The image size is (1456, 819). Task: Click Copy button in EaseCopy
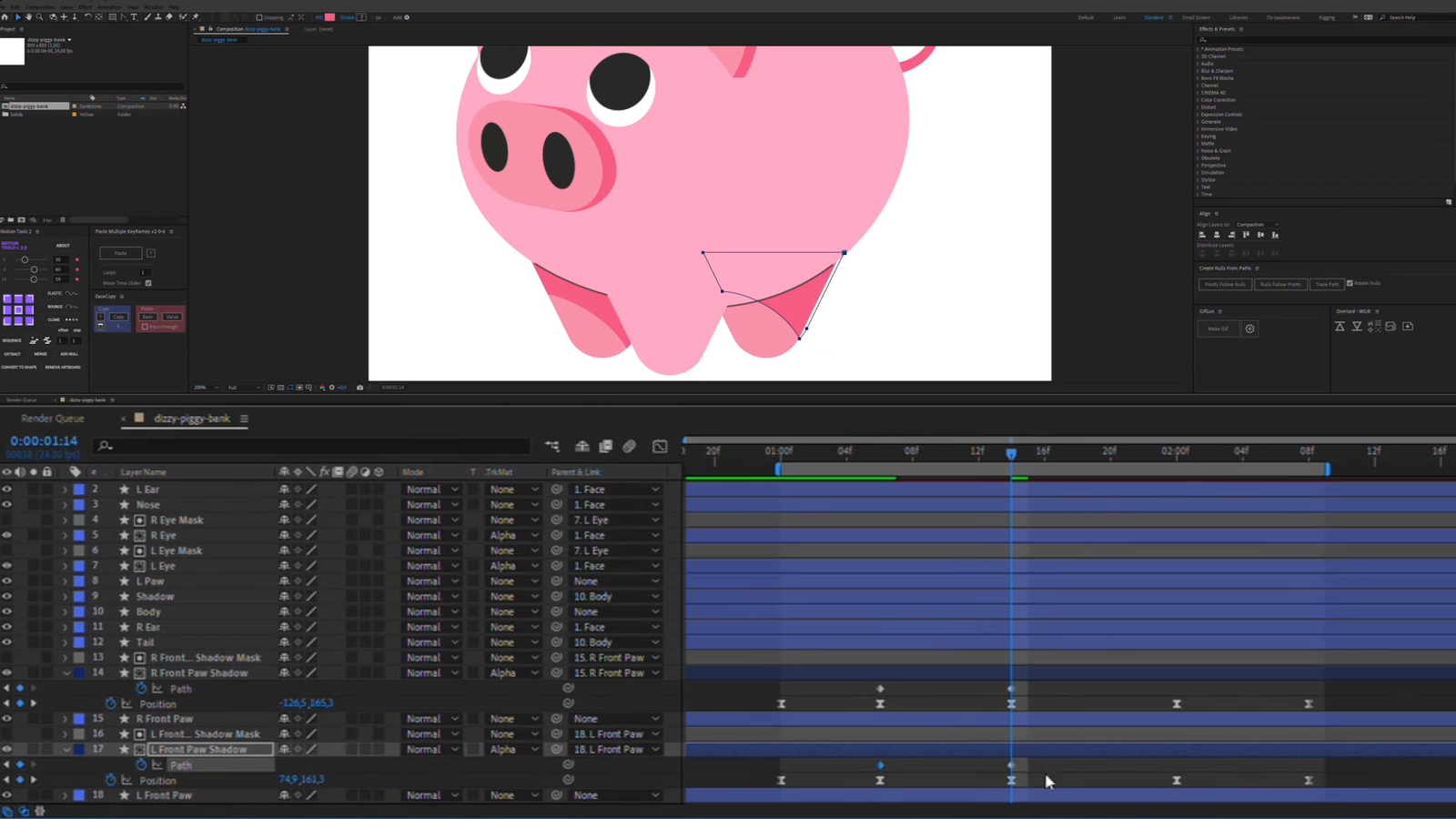point(118,317)
